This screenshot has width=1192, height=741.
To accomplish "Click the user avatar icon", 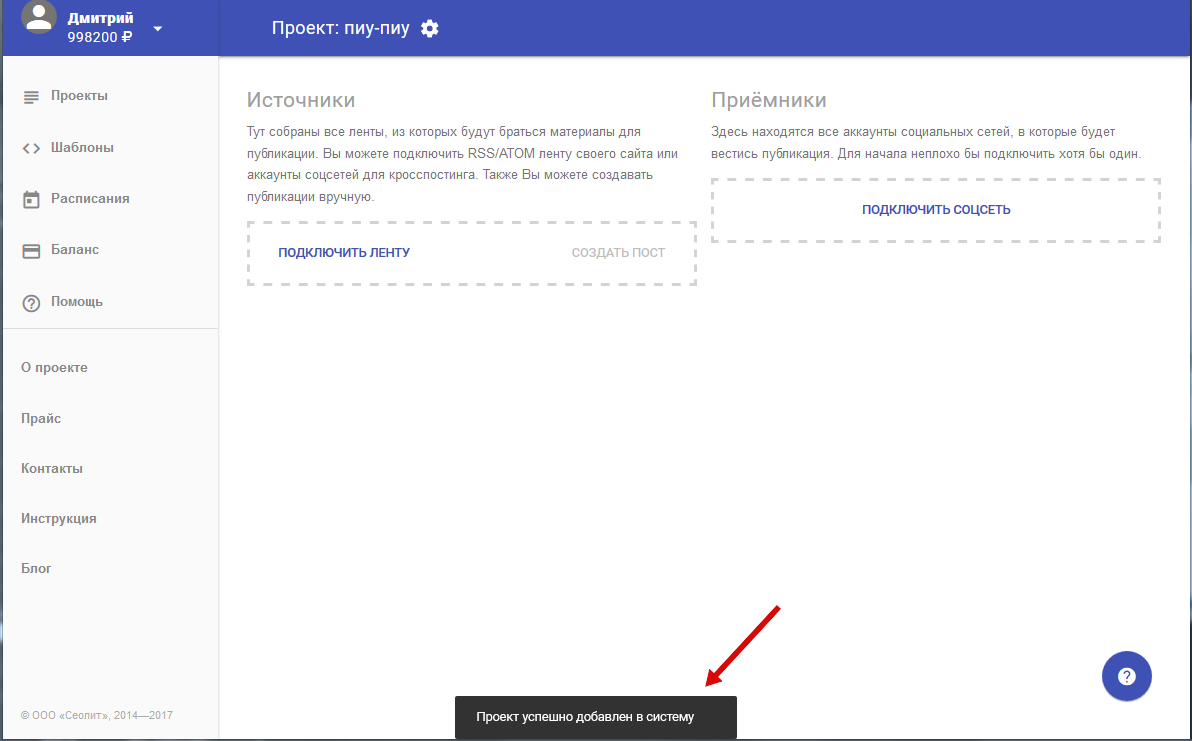I will coord(38,20).
